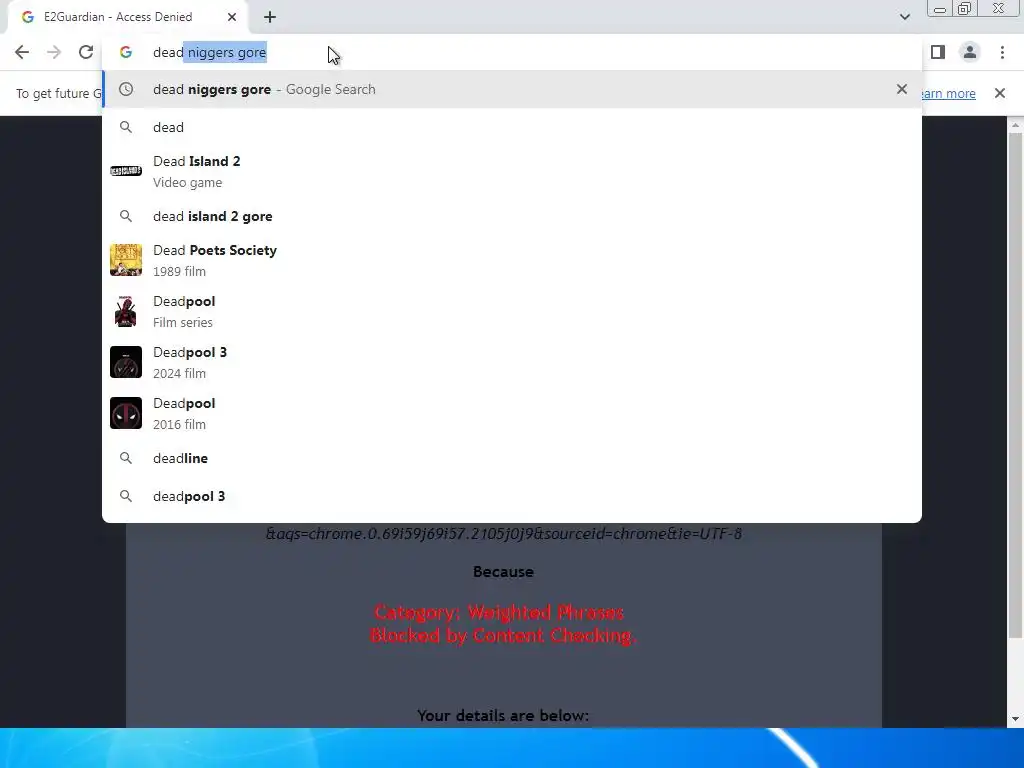Viewport: 1024px width, 768px height.
Task: Click the red 'Category: Weighted Phrases' text
Action: 499,613
